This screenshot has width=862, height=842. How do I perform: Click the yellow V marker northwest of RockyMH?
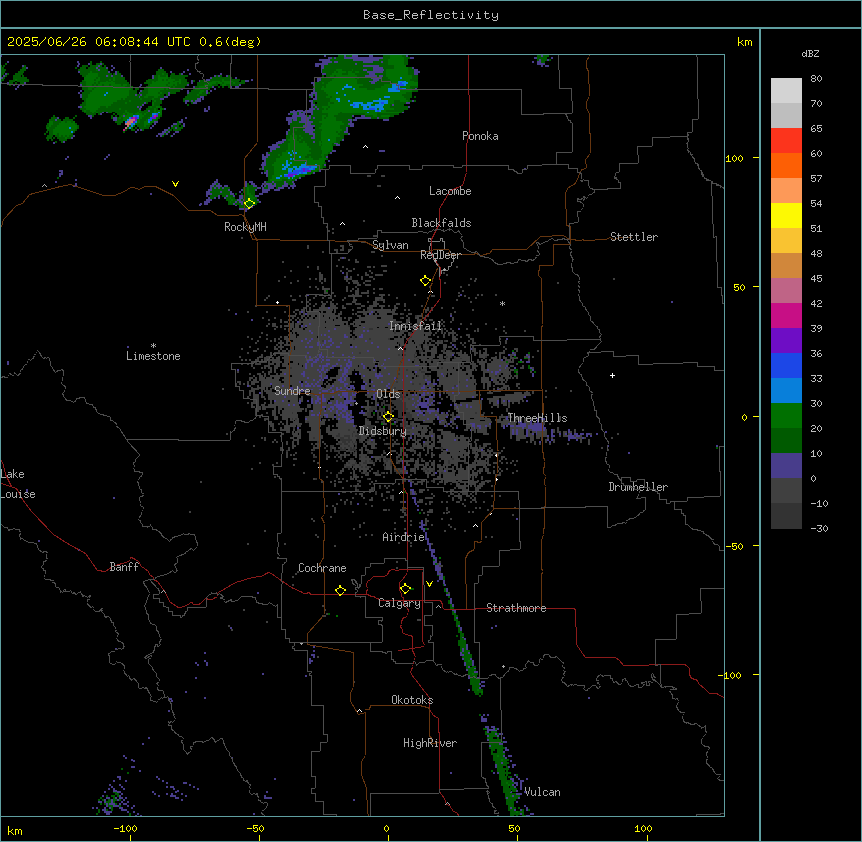coord(175,184)
